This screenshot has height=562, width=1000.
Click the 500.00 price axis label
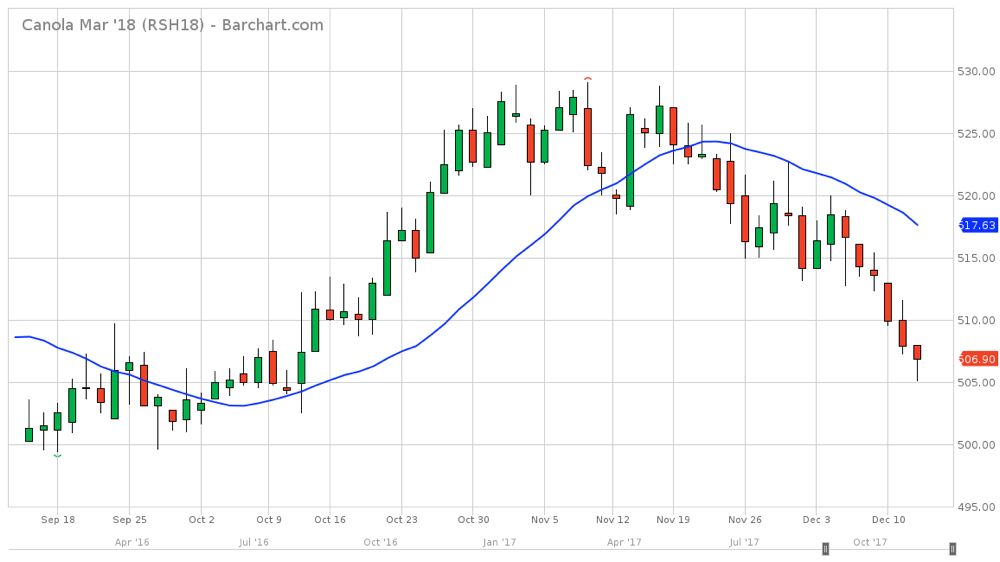[x=976, y=445]
